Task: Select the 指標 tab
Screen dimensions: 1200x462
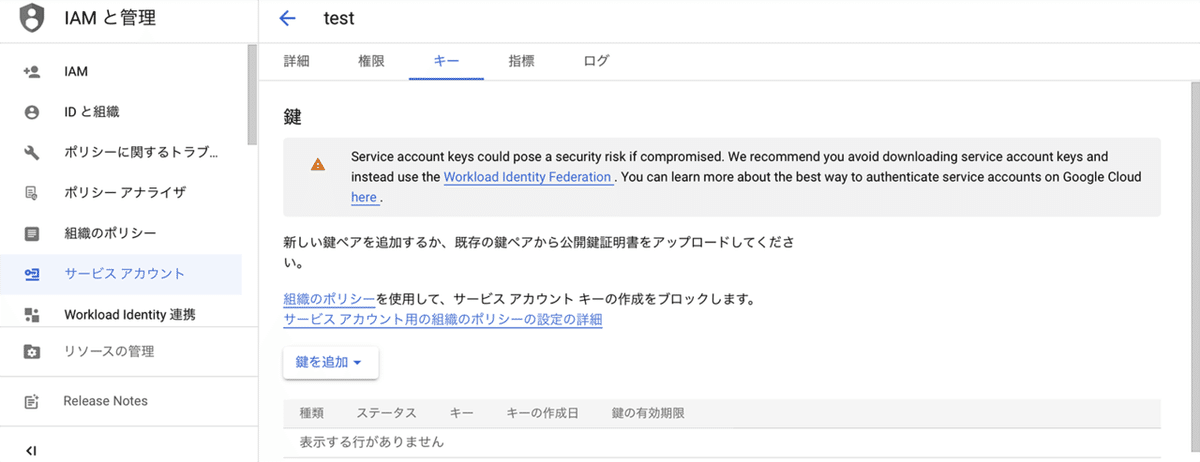Action: pos(521,61)
